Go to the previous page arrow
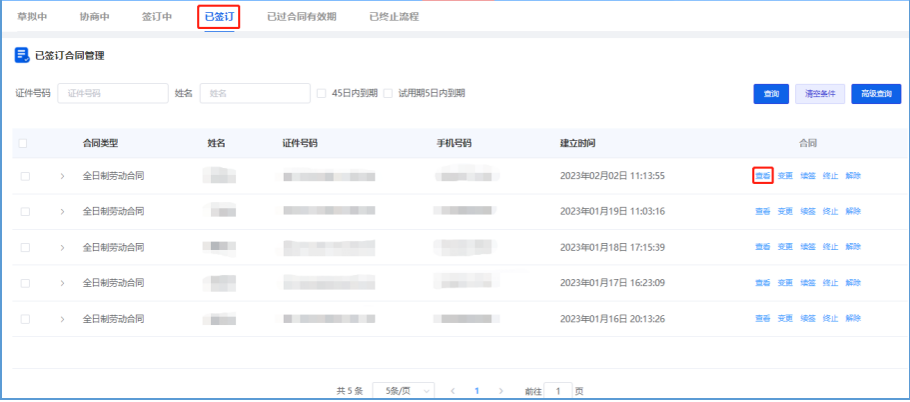 [x=453, y=390]
